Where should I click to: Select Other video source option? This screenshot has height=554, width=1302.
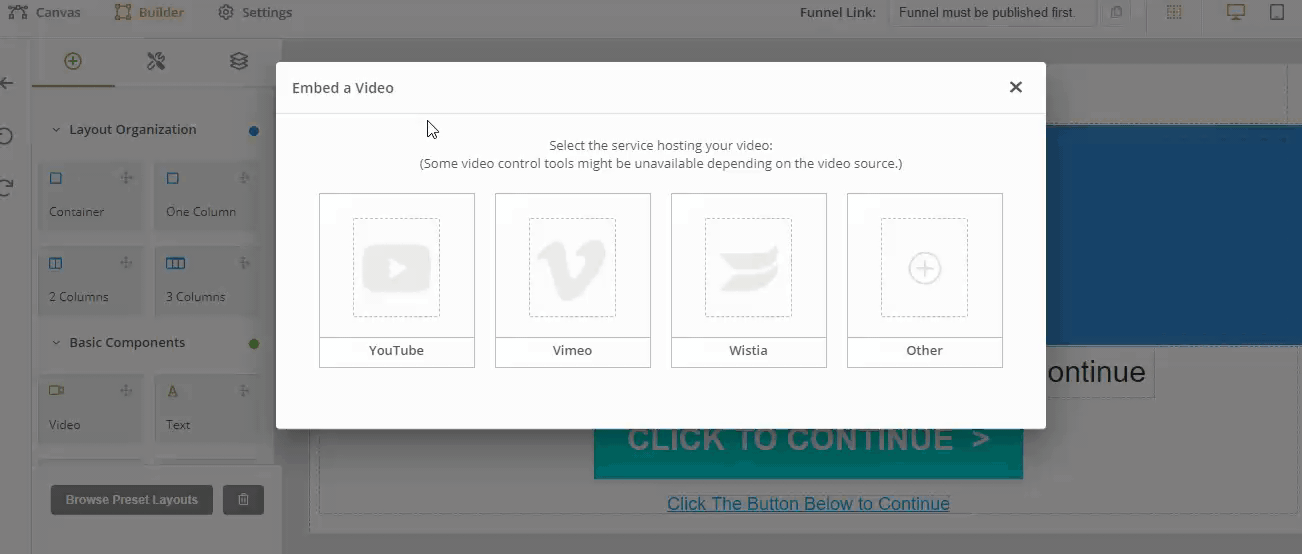pos(925,280)
